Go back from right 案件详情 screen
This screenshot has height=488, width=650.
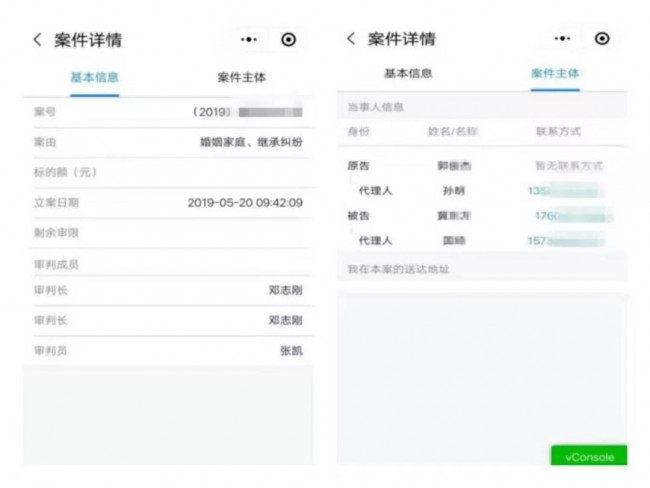pos(351,39)
